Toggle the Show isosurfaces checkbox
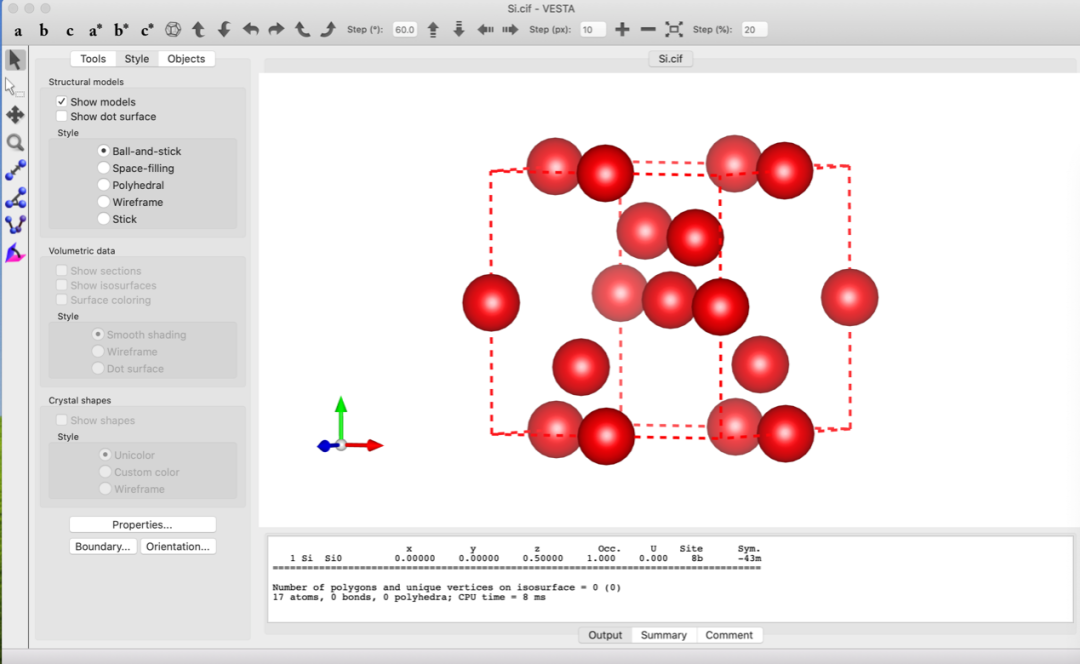Viewport: 1080px width, 664px height. [x=61, y=285]
